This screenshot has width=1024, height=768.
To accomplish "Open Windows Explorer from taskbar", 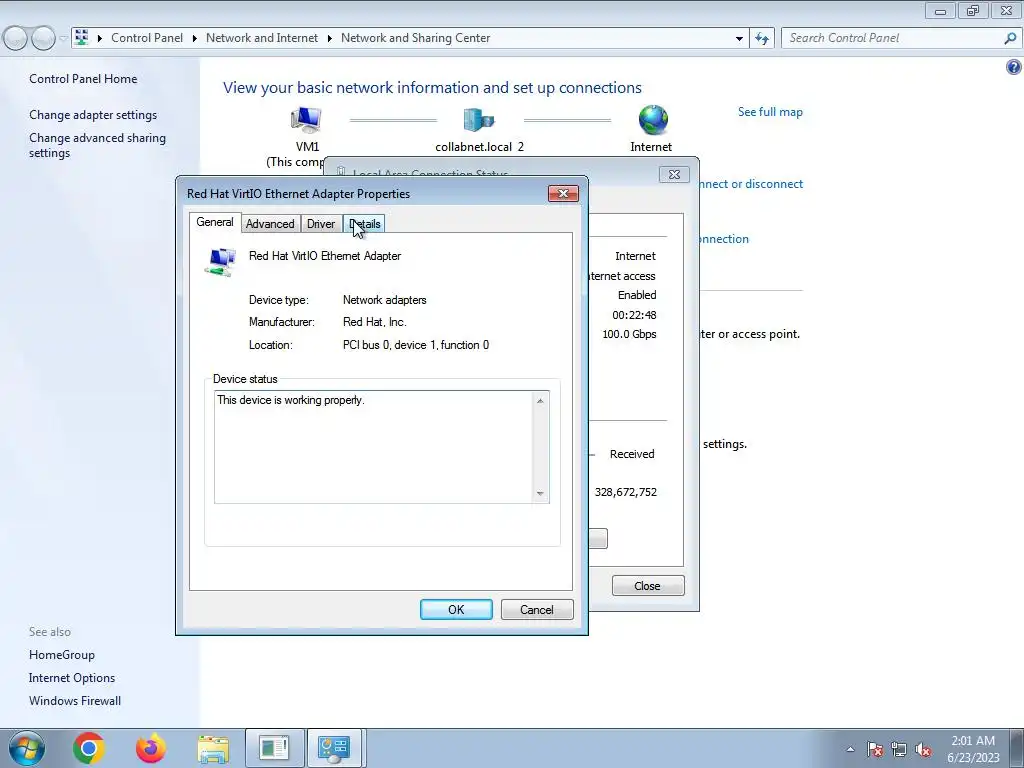I will point(213,748).
